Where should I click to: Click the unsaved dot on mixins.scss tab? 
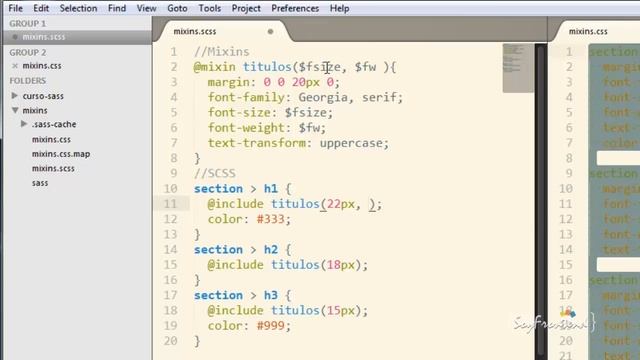[270, 31]
